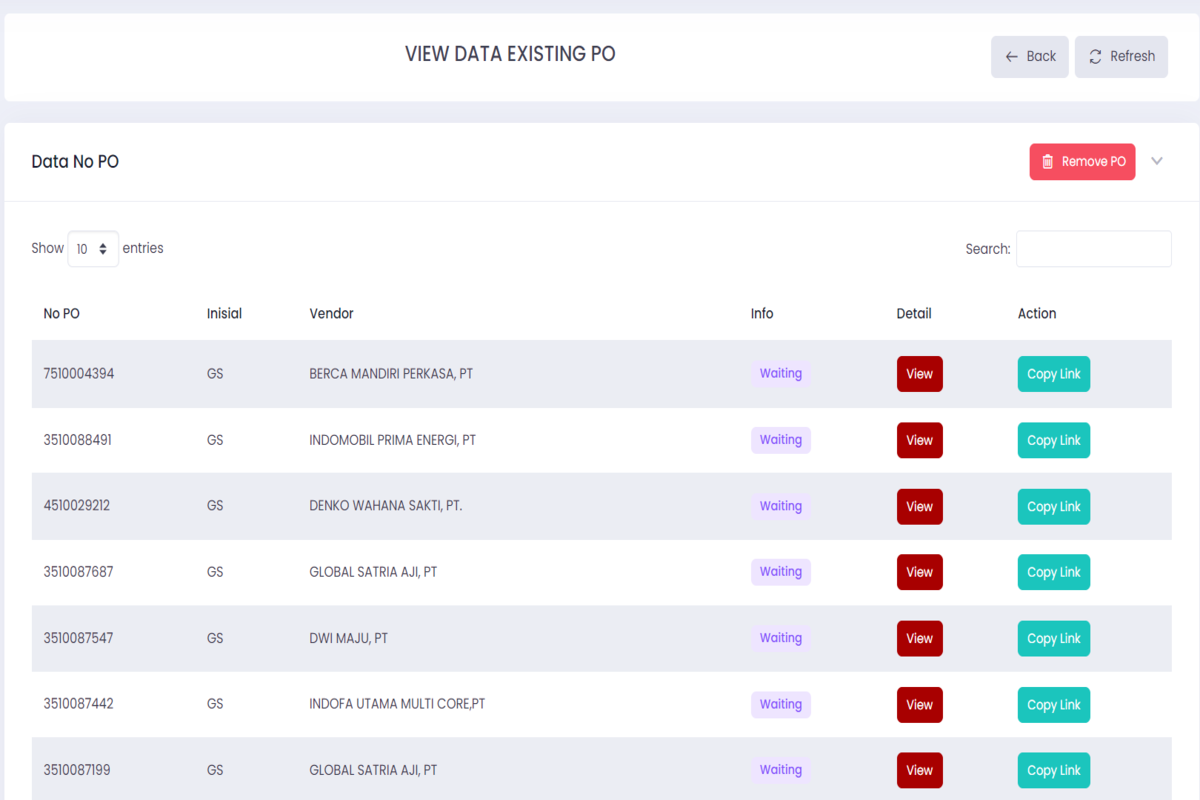Image resolution: width=1200 pixels, height=800 pixels.
Task: Collapse the Data No PO panel chevron
Action: [1157, 161]
